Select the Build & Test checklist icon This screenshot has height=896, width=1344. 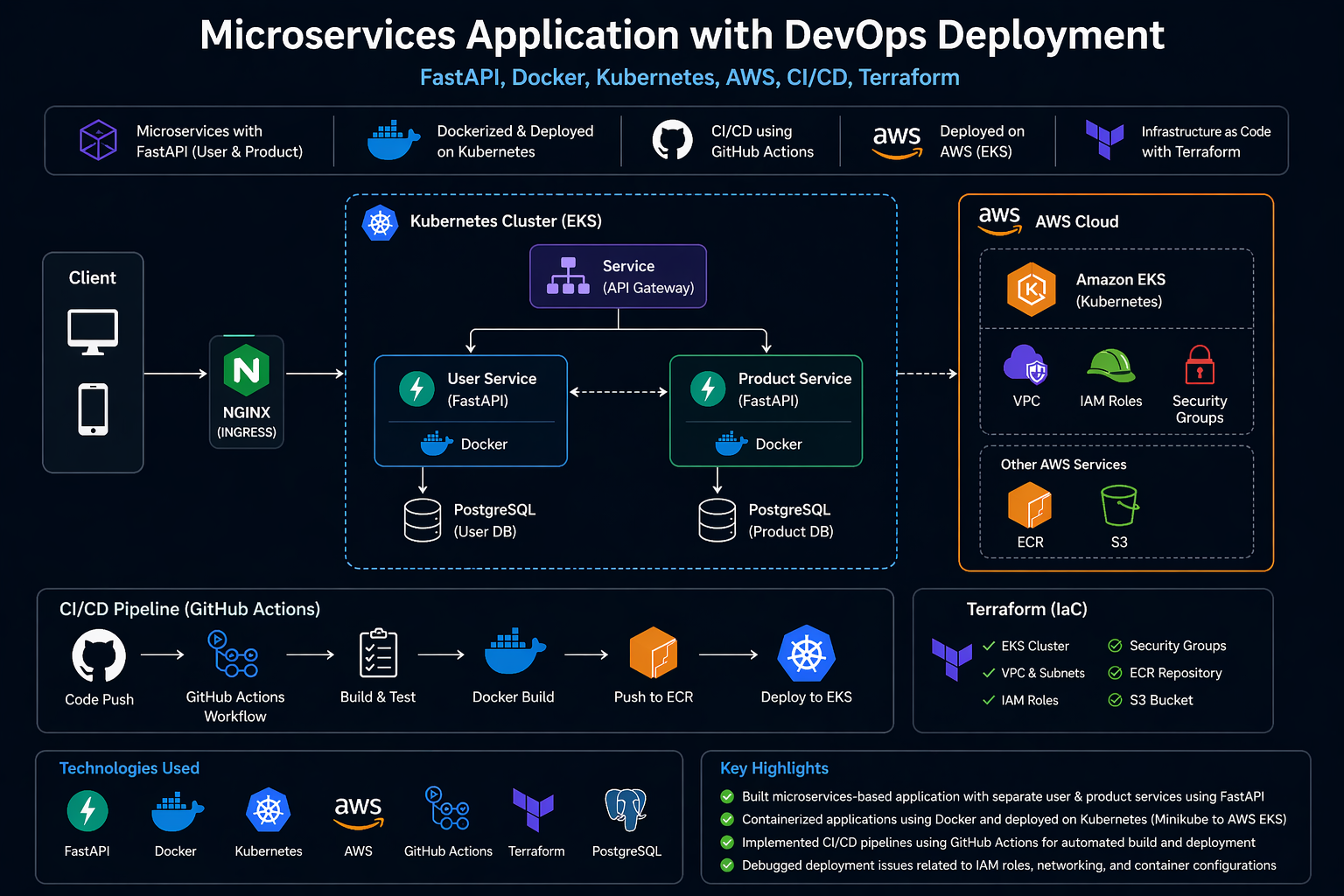pos(379,653)
